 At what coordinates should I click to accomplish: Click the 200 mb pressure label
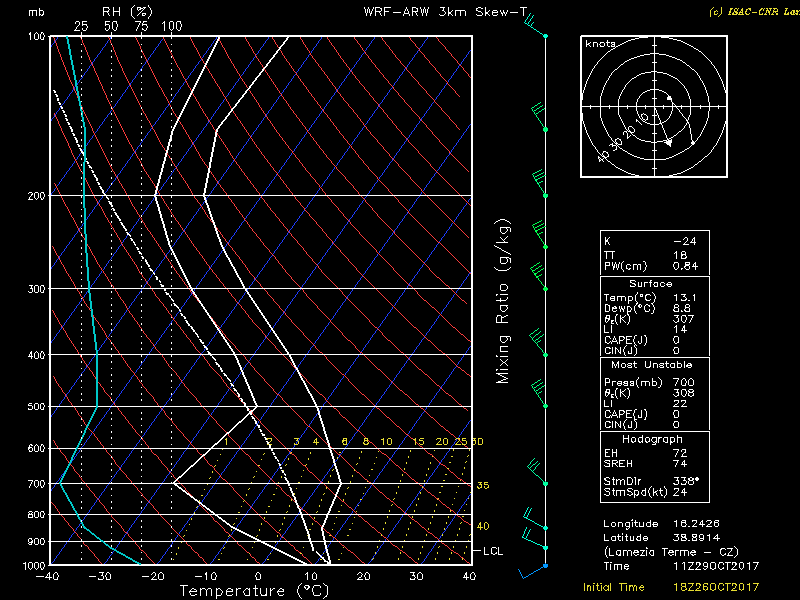pos(36,196)
